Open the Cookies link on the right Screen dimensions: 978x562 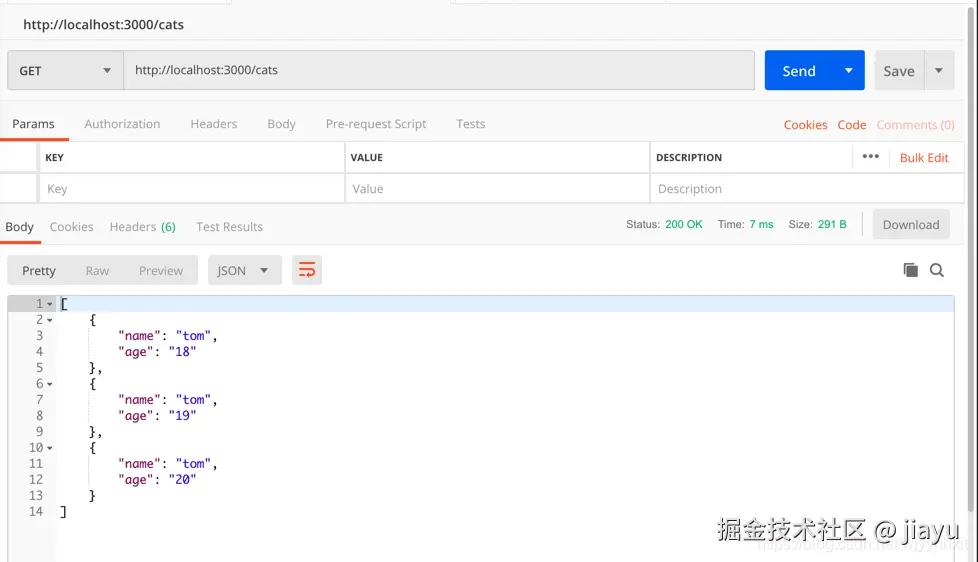pos(805,125)
